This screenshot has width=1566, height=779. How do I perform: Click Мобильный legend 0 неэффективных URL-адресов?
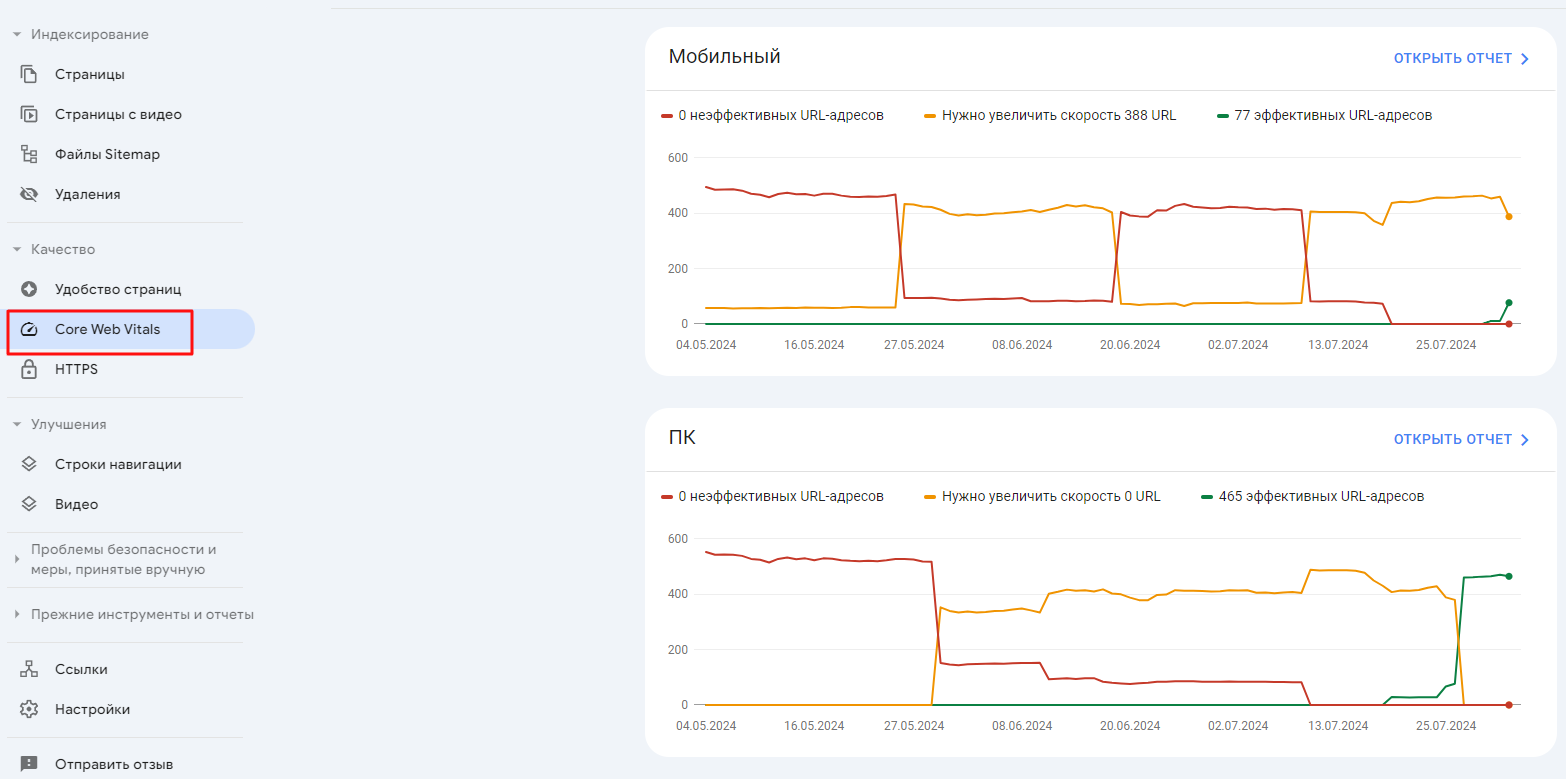point(773,116)
